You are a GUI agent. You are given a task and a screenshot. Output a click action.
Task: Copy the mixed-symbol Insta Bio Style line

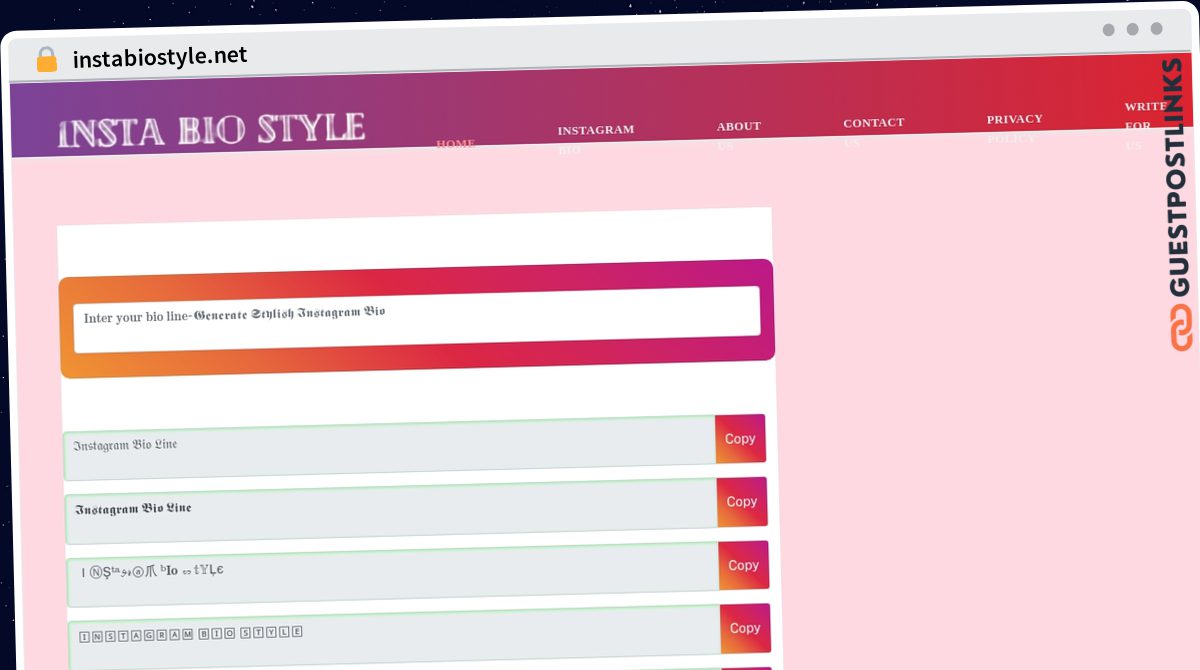743,565
